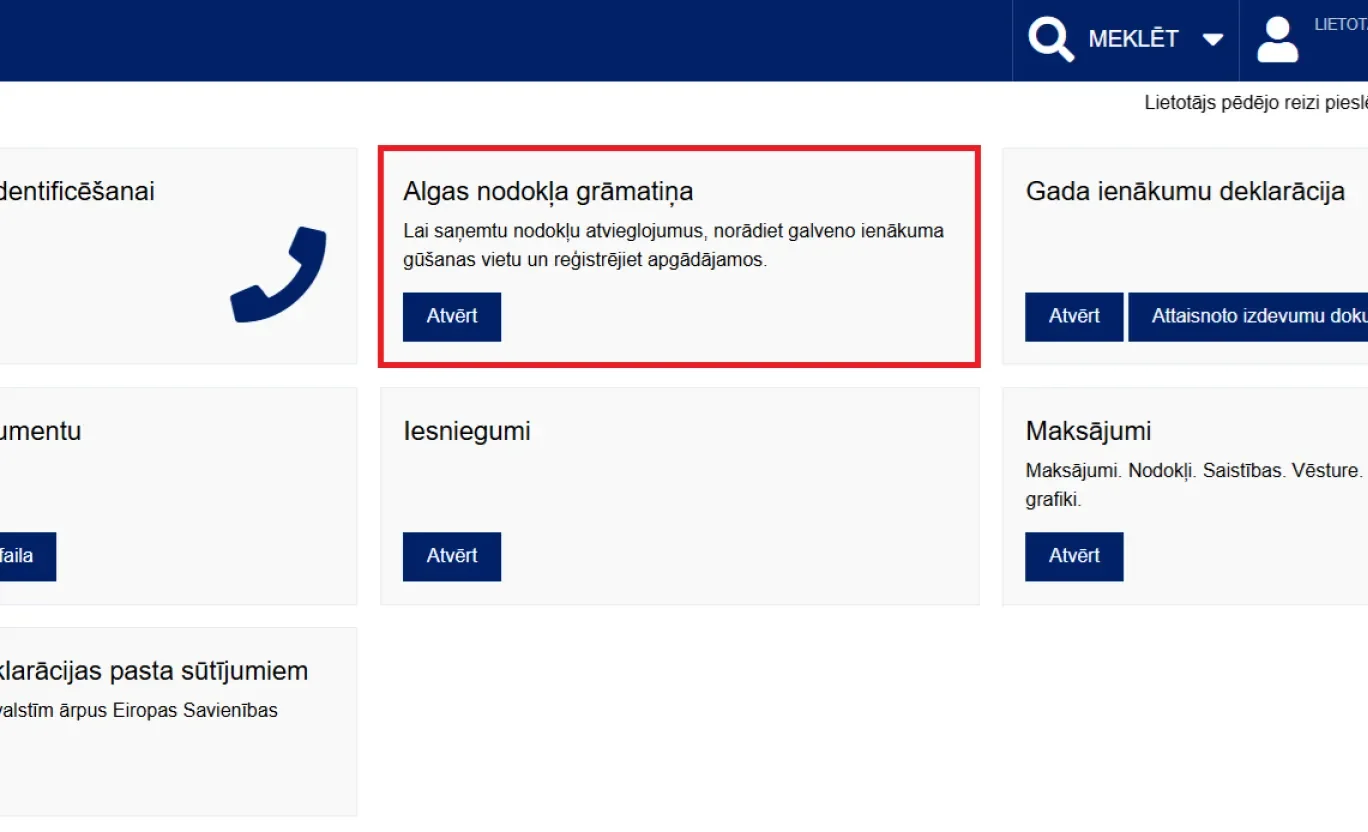Click the Algas nodokļa grāmatiņa description text

[673, 246]
